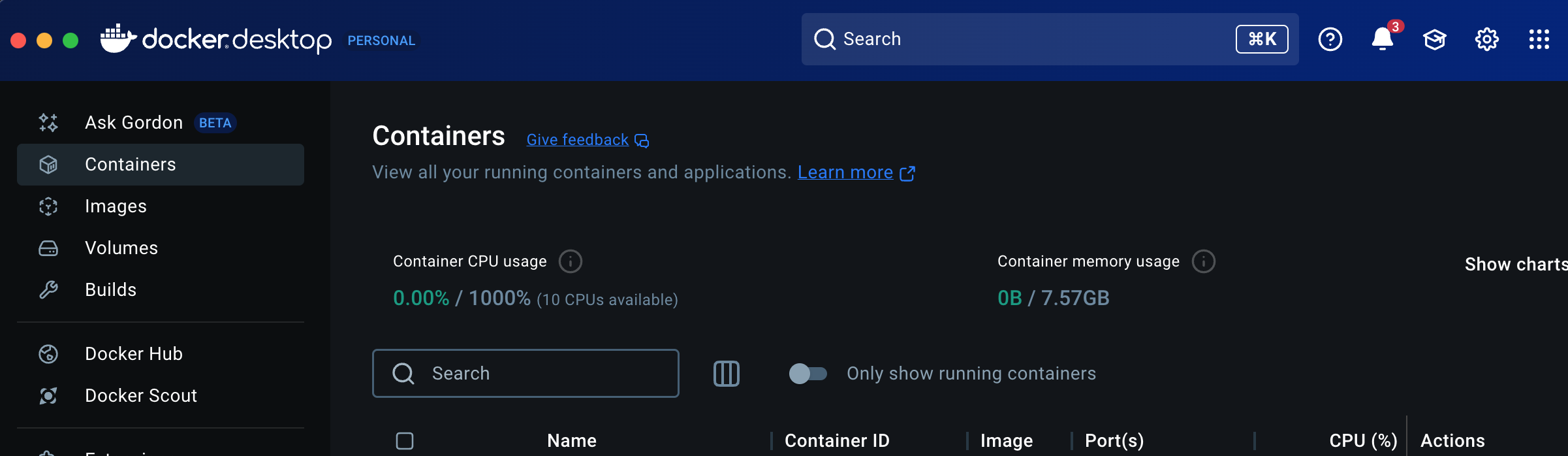Sort by Port(s) column header

coord(1114,441)
